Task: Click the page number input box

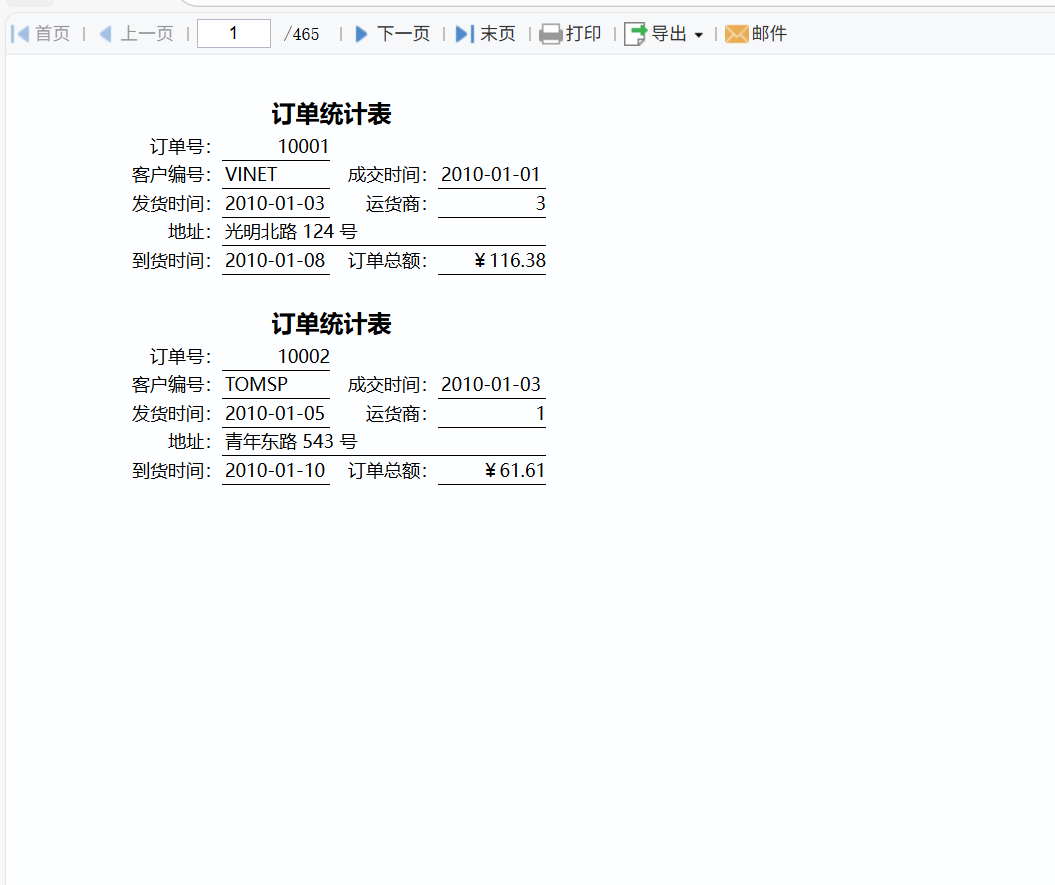Action: point(234,34)
